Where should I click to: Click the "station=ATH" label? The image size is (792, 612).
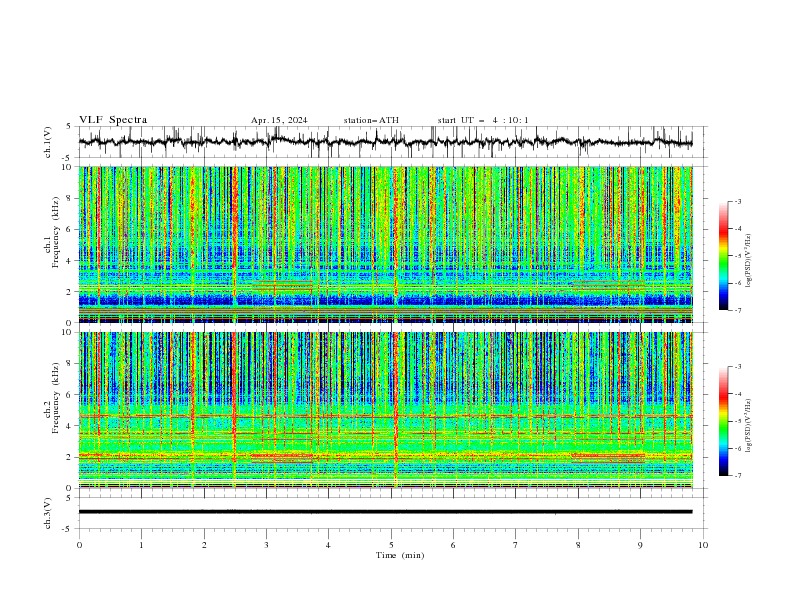(x=371, y=120)
